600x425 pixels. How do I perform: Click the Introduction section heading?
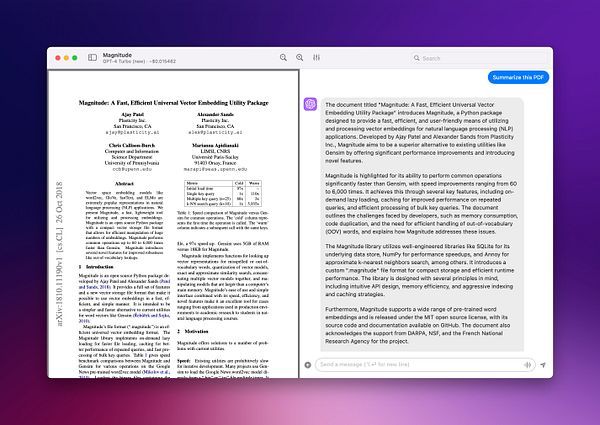point(96,267)
